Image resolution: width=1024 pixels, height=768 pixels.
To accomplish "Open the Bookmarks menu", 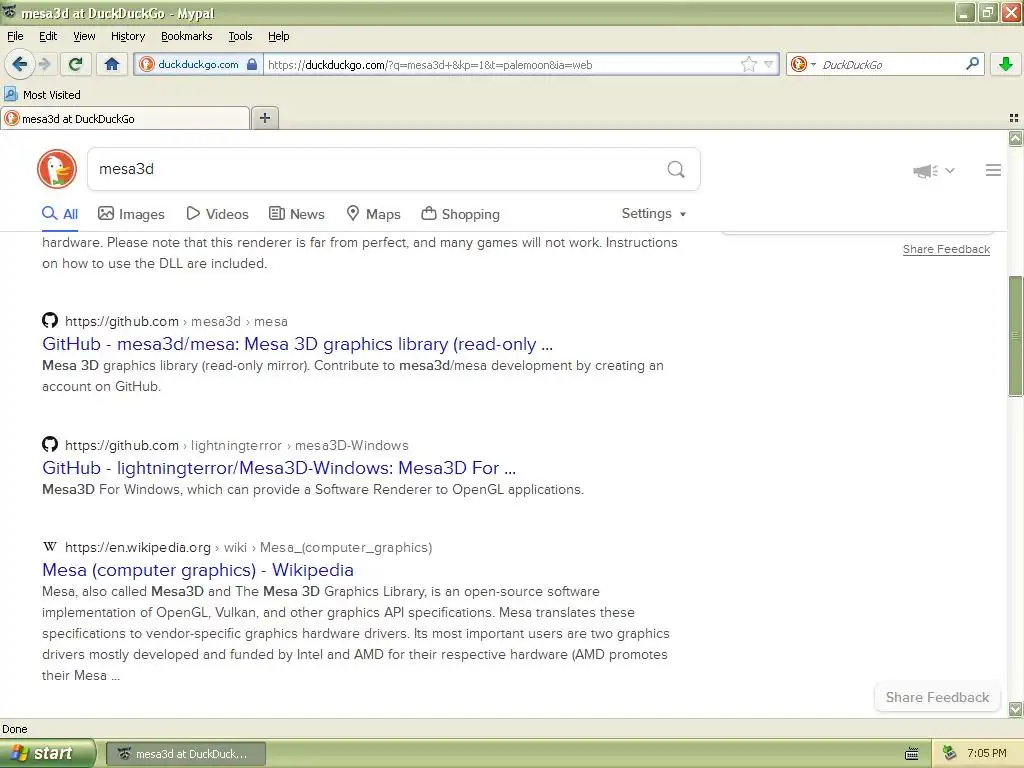I will [186, 36].
